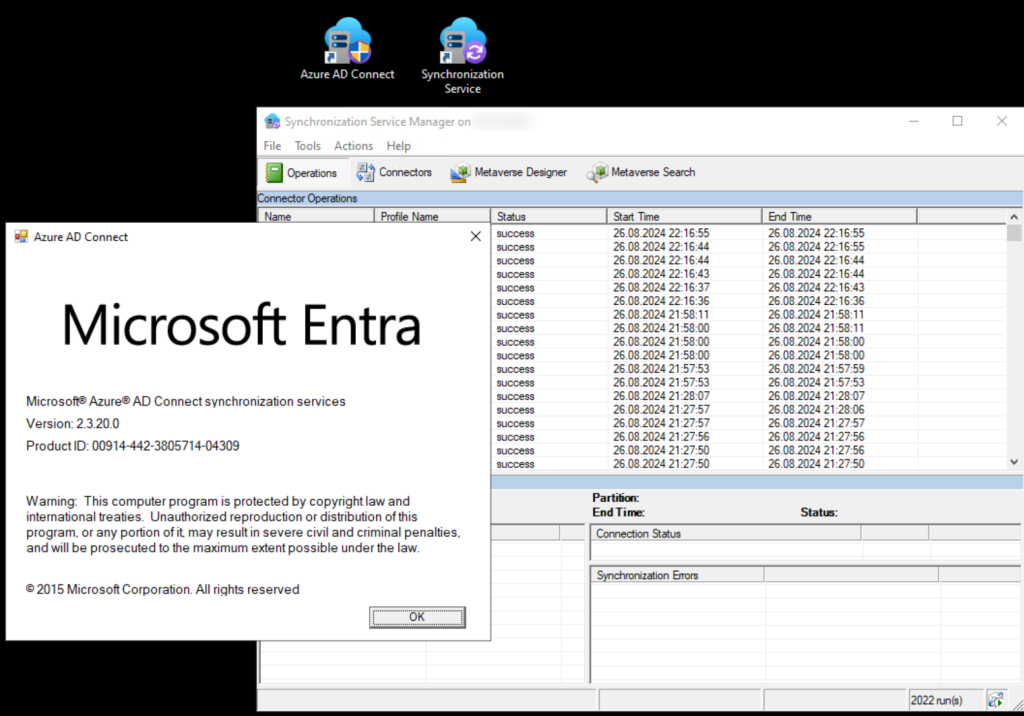The height and width of the screenshot is (716, 1024).
Task: Select start time 26.08.2024 22:16:36 cell
Action: pyautogui.click(x=661, y=301)
